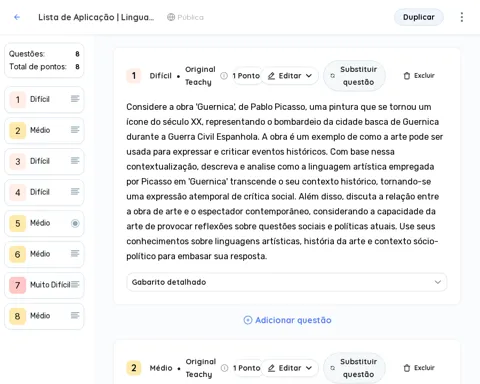
Task: Click the text-lines icon in sidebar item 3
Action: [75, 161]
